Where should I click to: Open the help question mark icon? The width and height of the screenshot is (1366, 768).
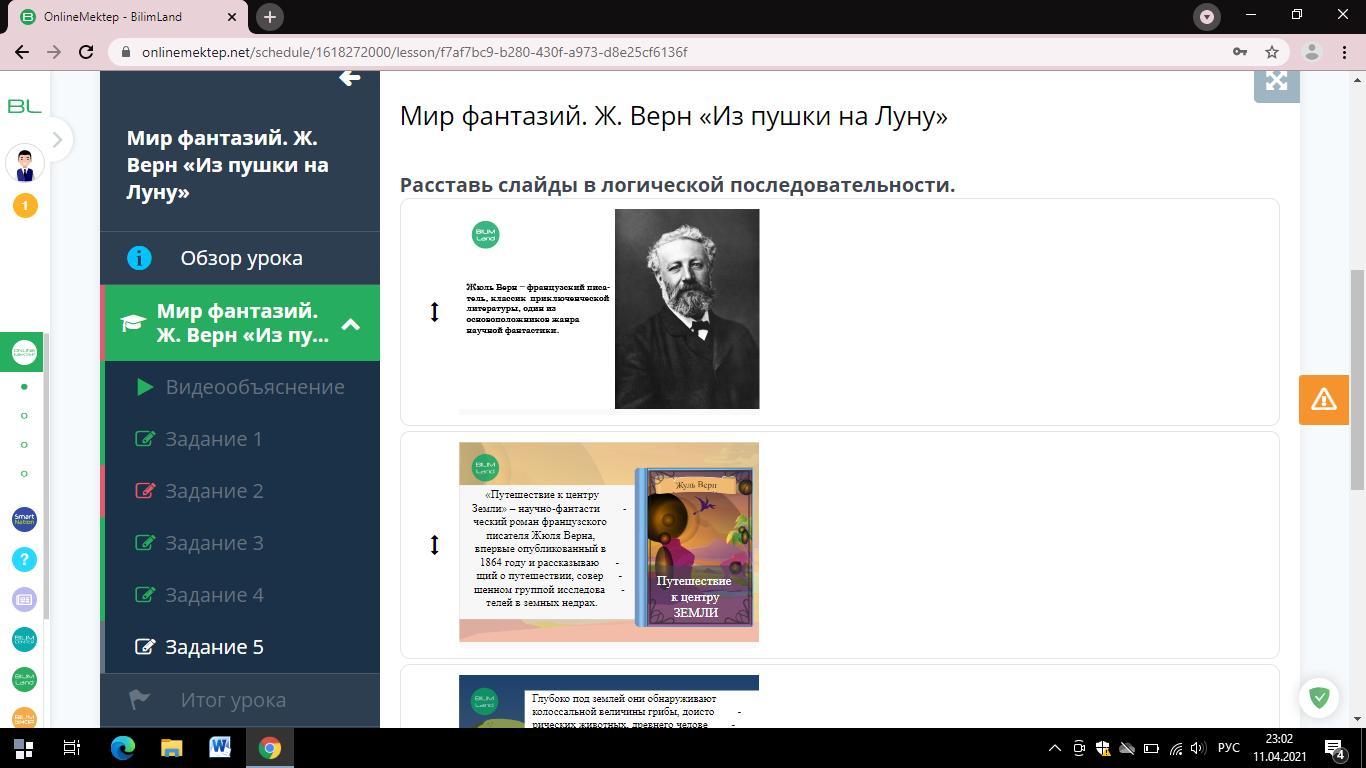24,559
